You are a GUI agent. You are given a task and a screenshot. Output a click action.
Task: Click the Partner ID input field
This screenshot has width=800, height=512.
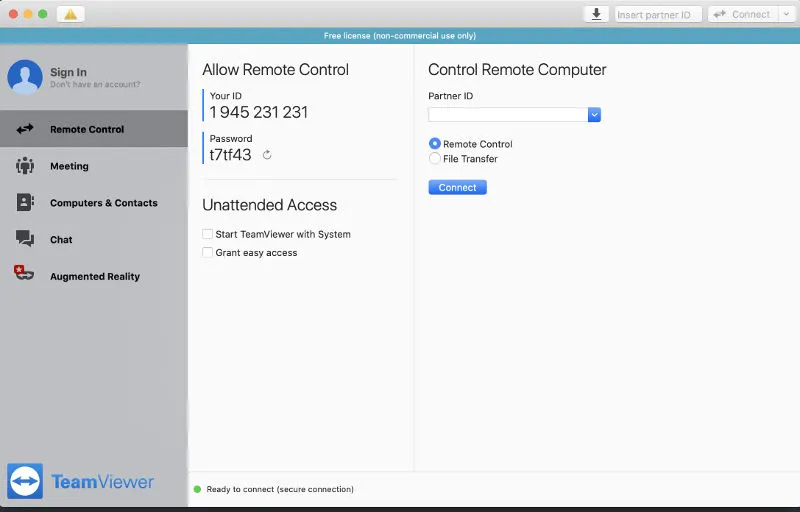click(x=508, y=115)
